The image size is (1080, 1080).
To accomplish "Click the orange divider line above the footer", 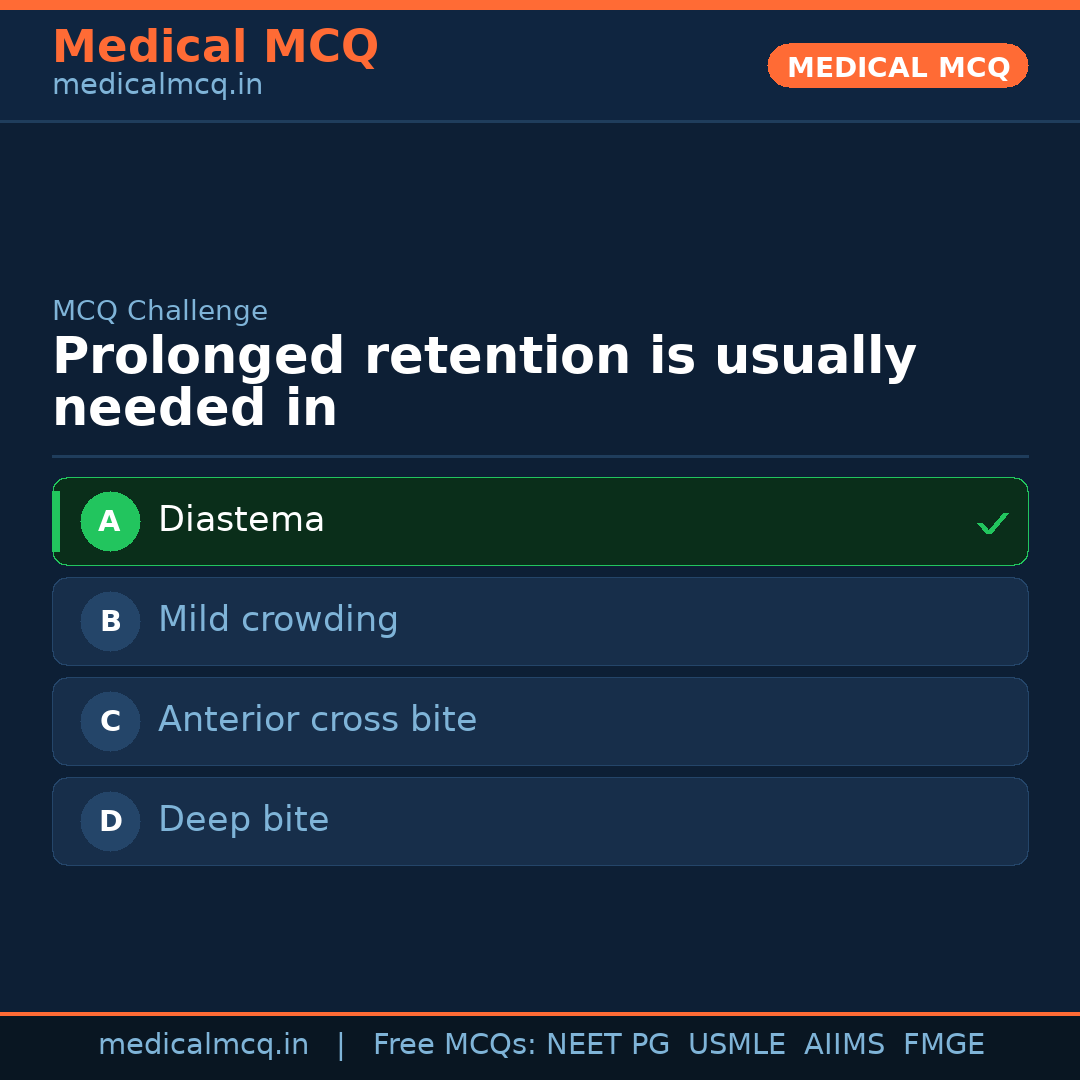I will tap(540, 1012).
